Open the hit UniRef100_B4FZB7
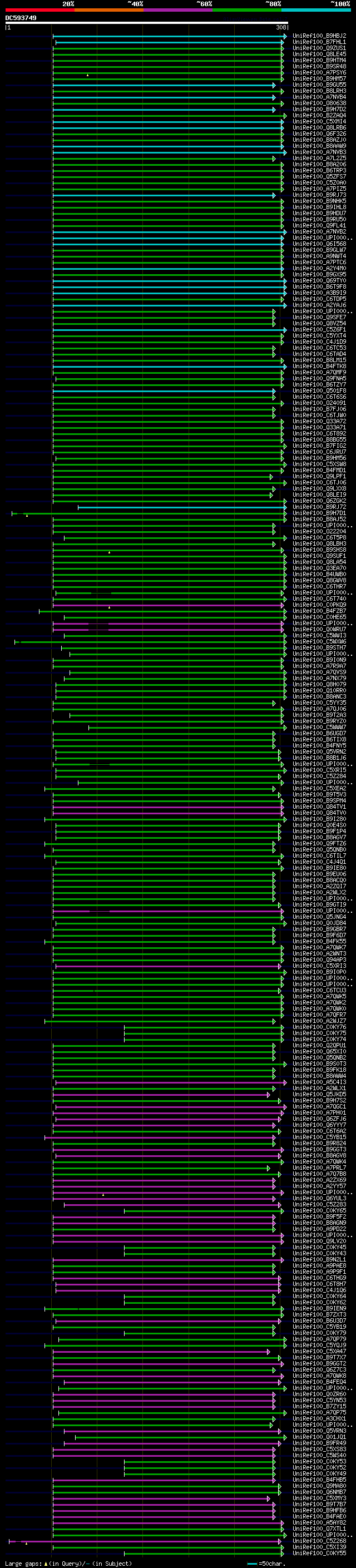The width and height of the screenshot is (356, 1568). pos(319,611)
